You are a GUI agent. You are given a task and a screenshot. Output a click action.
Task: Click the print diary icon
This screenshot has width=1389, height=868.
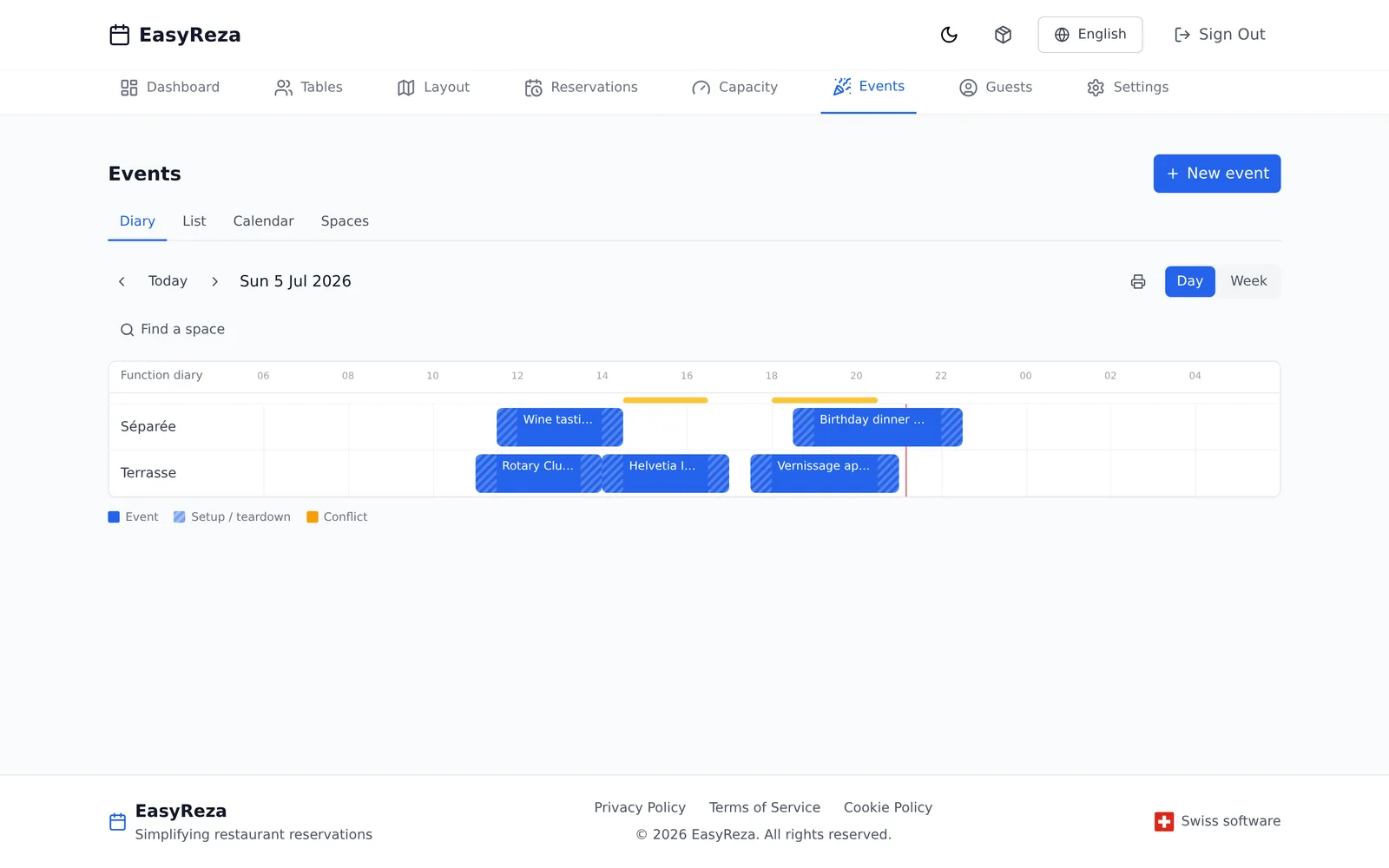pyautogui.click(x=1138, y=281)
